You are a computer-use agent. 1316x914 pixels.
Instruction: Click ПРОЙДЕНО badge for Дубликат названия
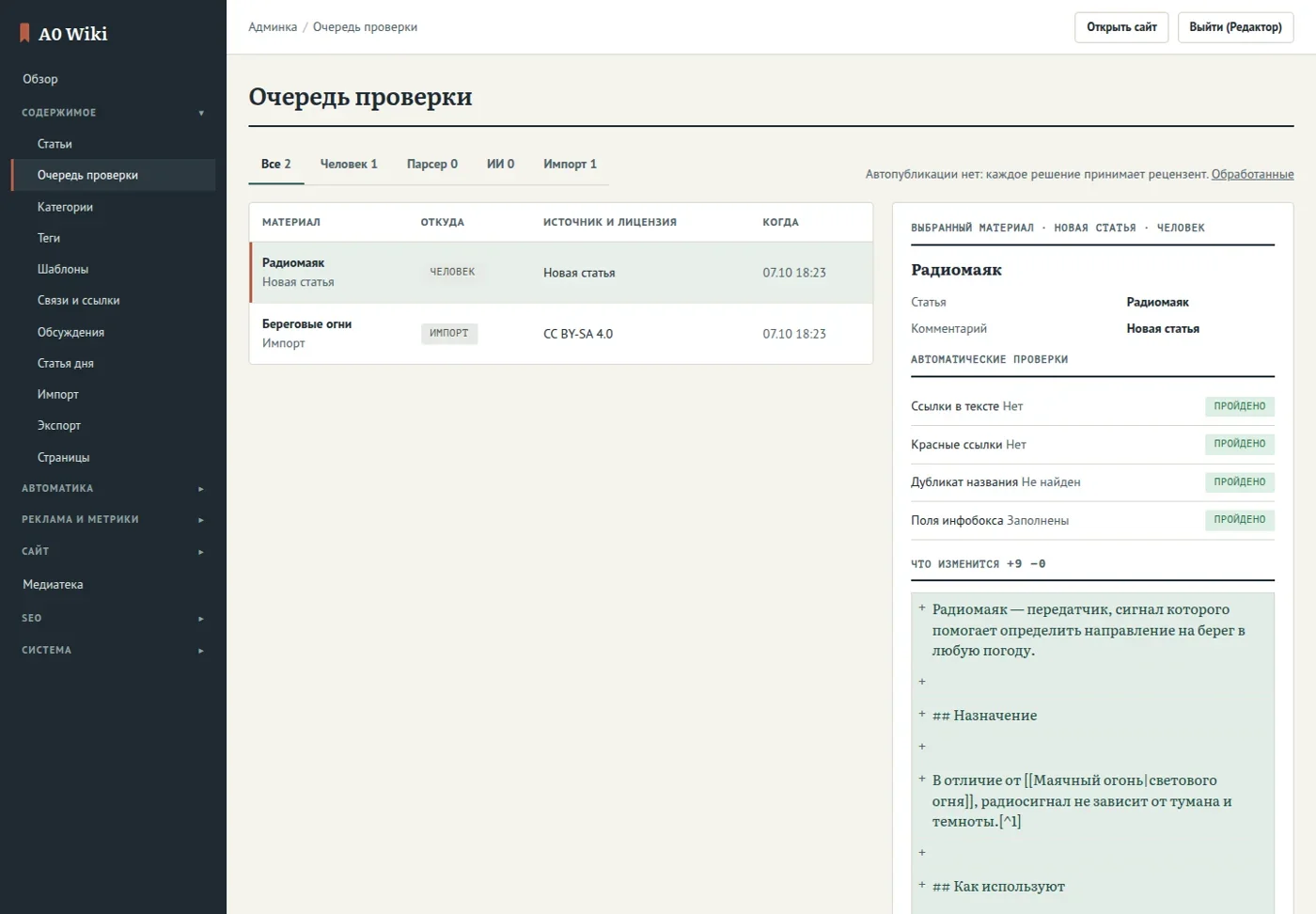click(1239, 481)
